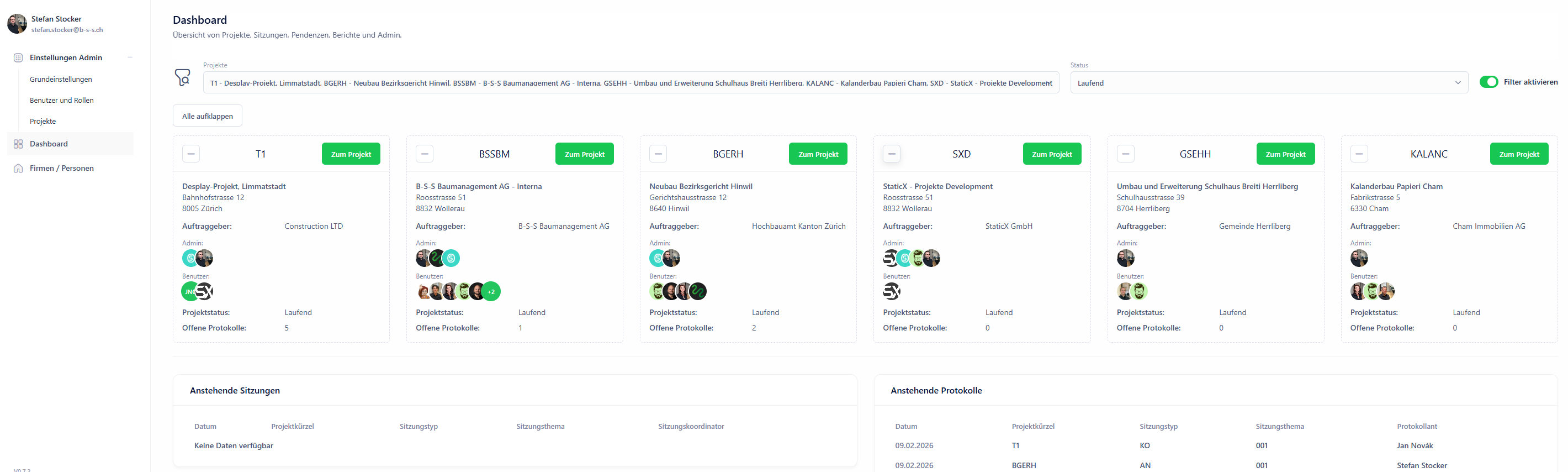Click Stefan Stocker in Protokollant column
Viewport: 1568px width, 472px height.
click(1422, 465)
